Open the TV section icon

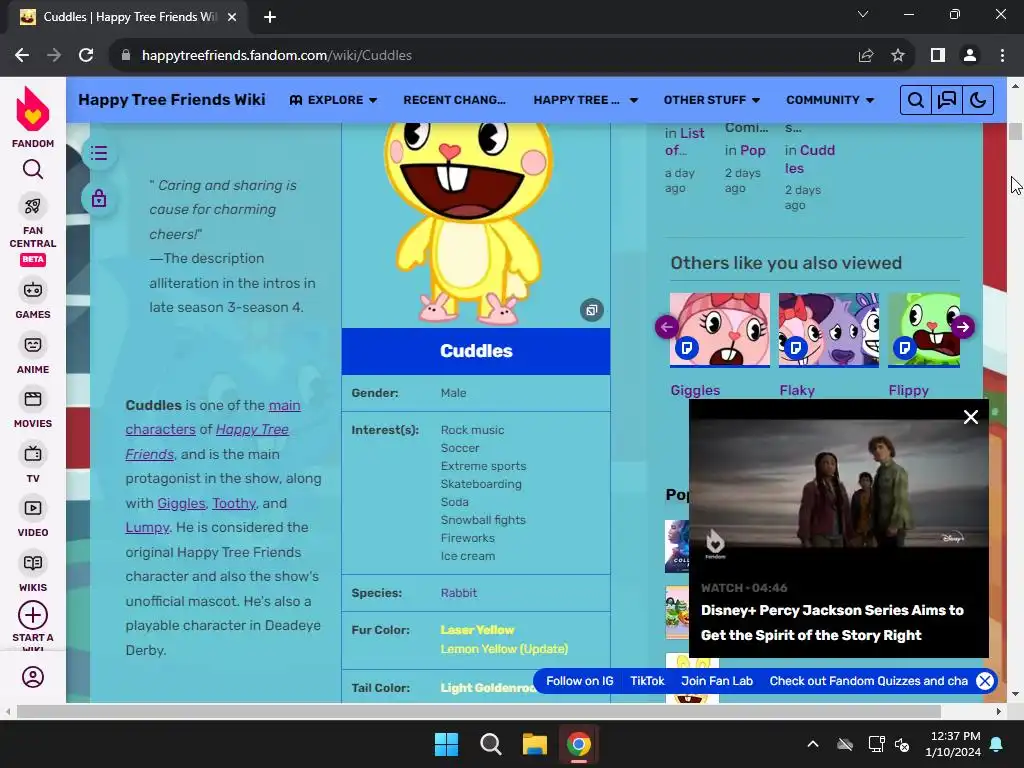[33, 454]
